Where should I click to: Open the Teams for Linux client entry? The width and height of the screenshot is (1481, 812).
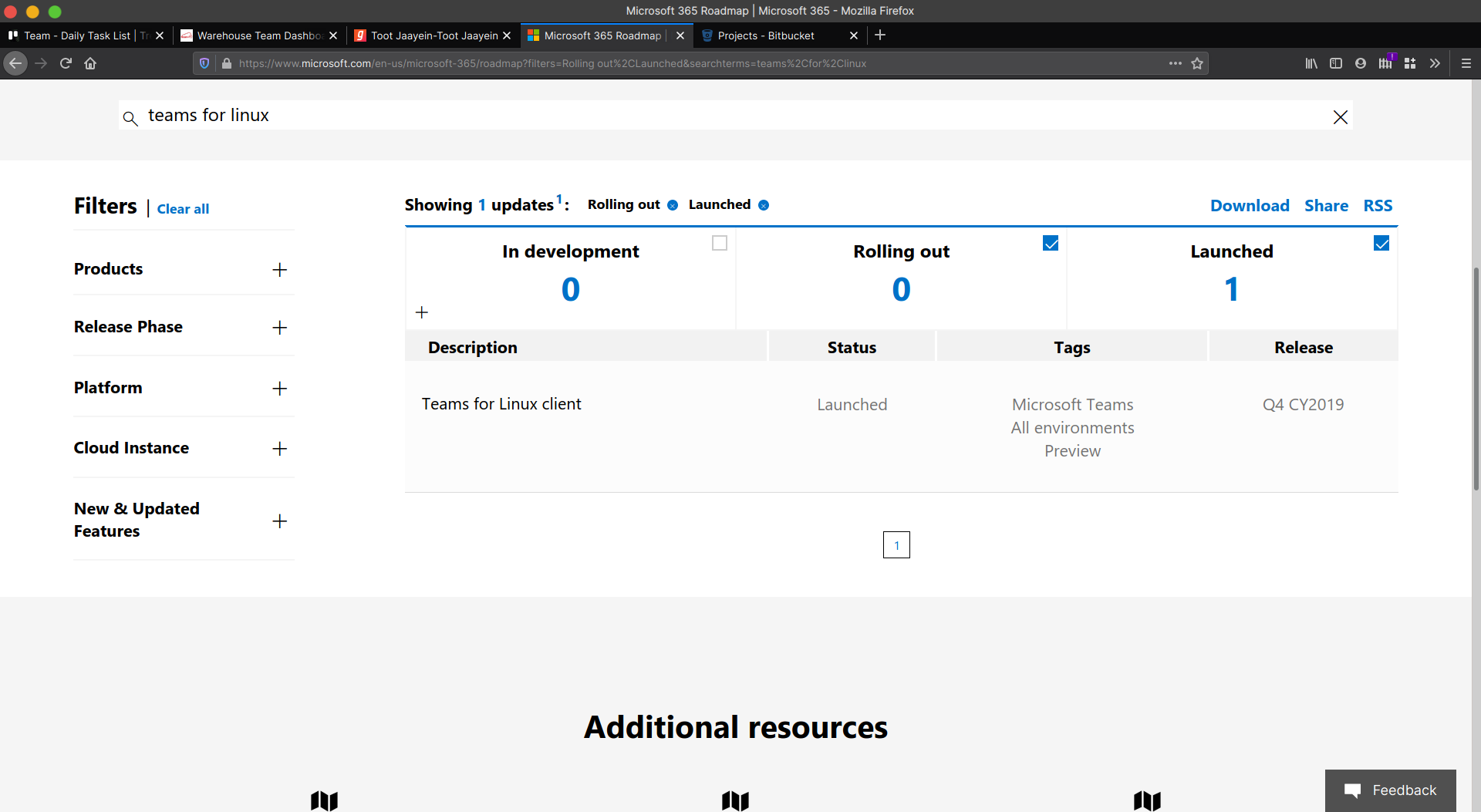coord(501,404)
